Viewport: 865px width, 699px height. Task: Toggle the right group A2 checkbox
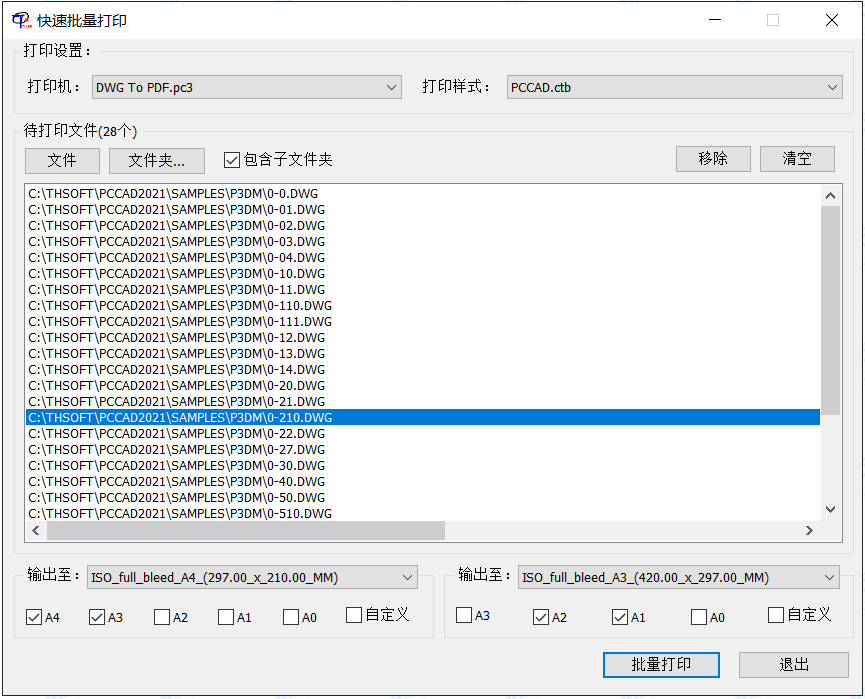pyautogui.click(x=541, y=617)
